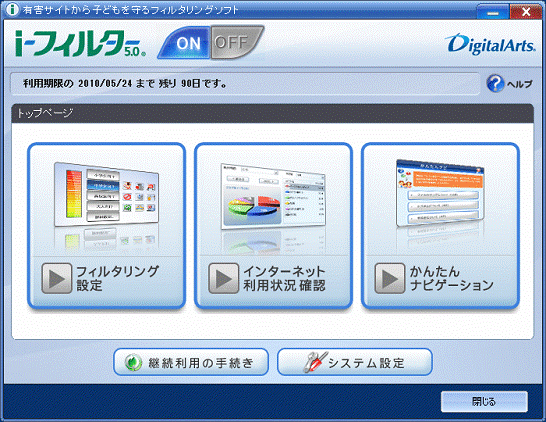
Task: Click the 利用期限 expiration notice text
Action: coord(125,84)
